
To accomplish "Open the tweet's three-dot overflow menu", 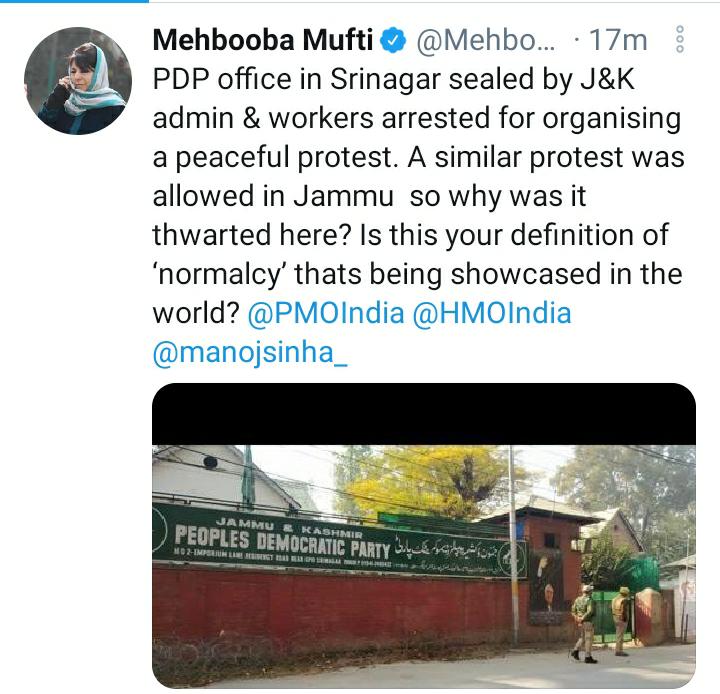I will [681, 40].
